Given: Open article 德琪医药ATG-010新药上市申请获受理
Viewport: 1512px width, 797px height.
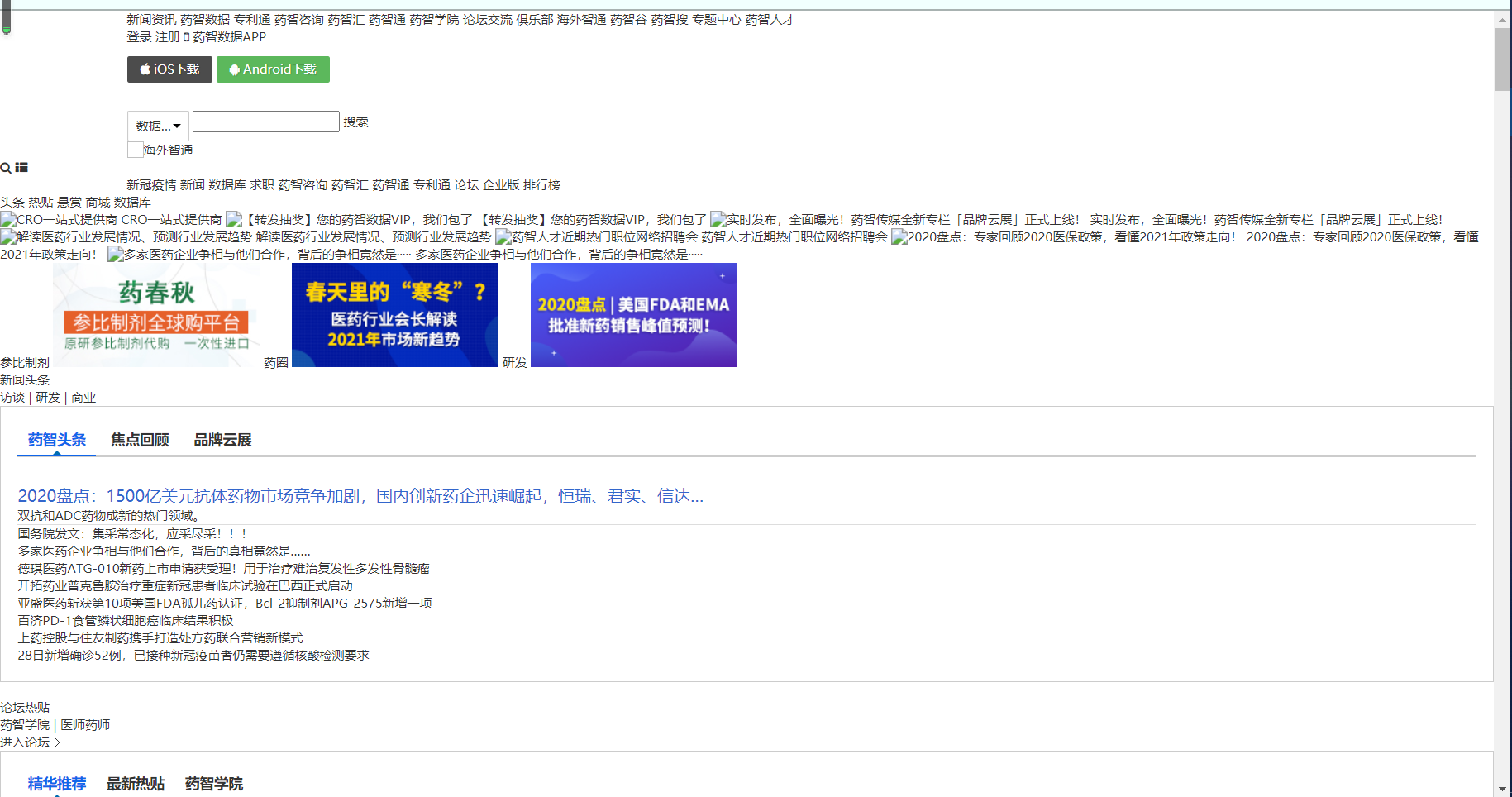Looking at the screenshot, I should pyautogui.click(x=223, y=569).
